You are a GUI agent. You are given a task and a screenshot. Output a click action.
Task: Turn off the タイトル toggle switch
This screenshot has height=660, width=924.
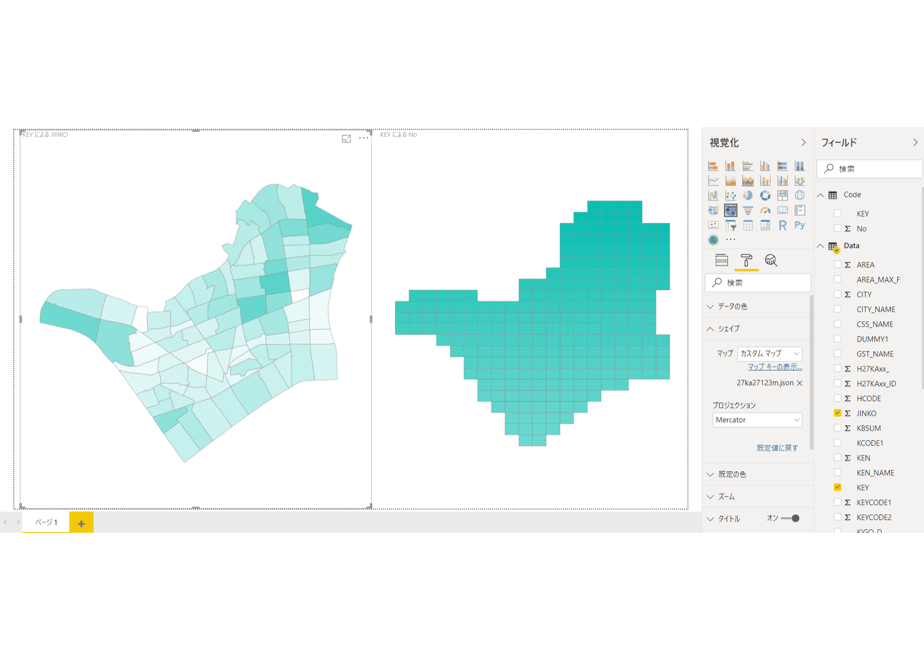coord(790,519)
